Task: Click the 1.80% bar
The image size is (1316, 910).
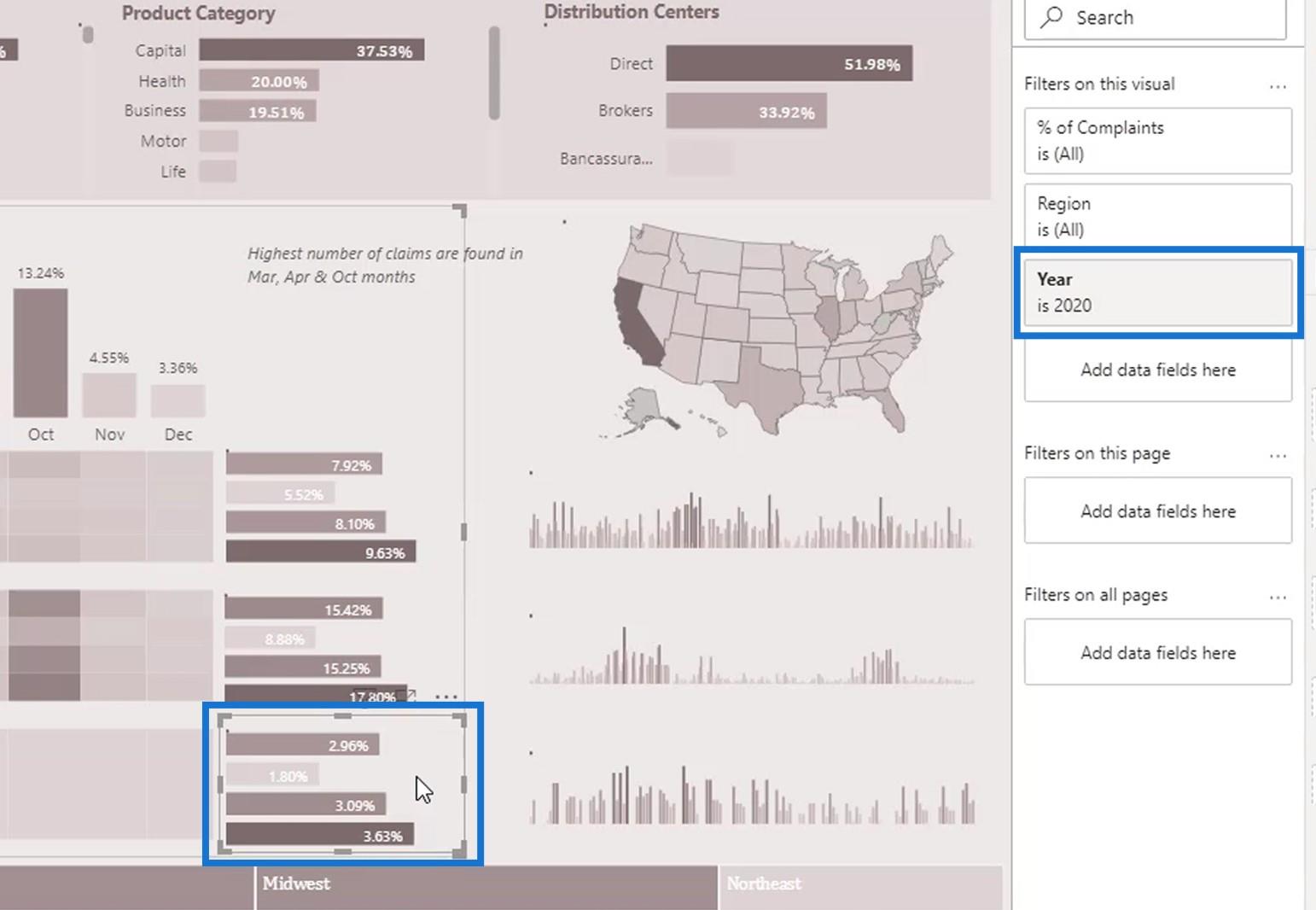Action: tap(272, 775)
